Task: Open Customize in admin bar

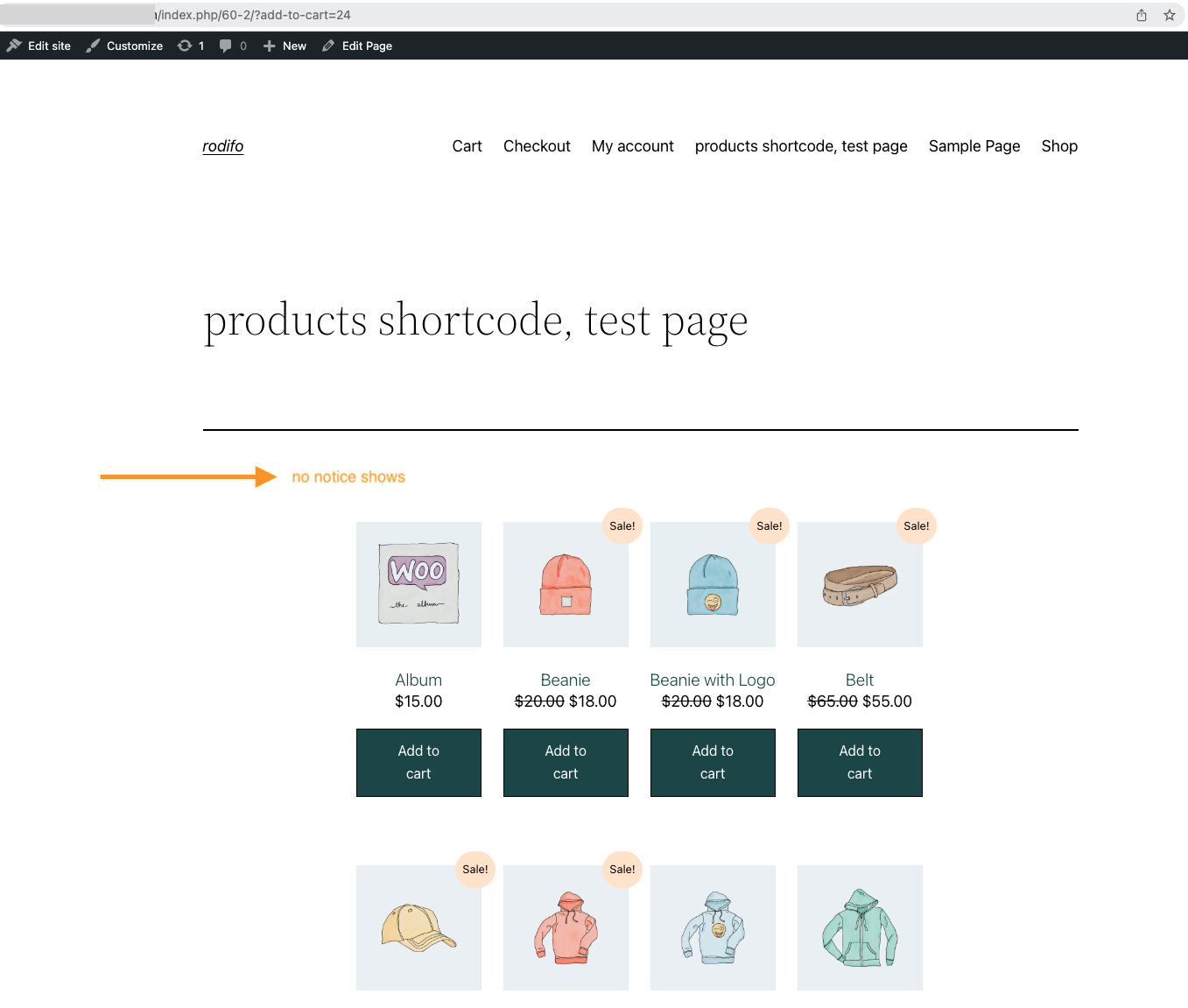Action: pos(124,46)
